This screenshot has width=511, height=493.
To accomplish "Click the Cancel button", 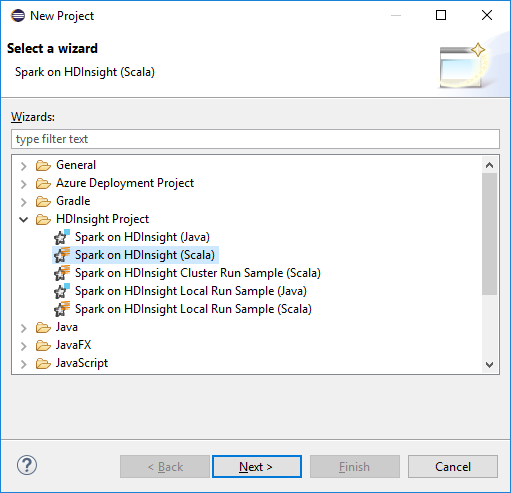I will click(x=453, y=466).
